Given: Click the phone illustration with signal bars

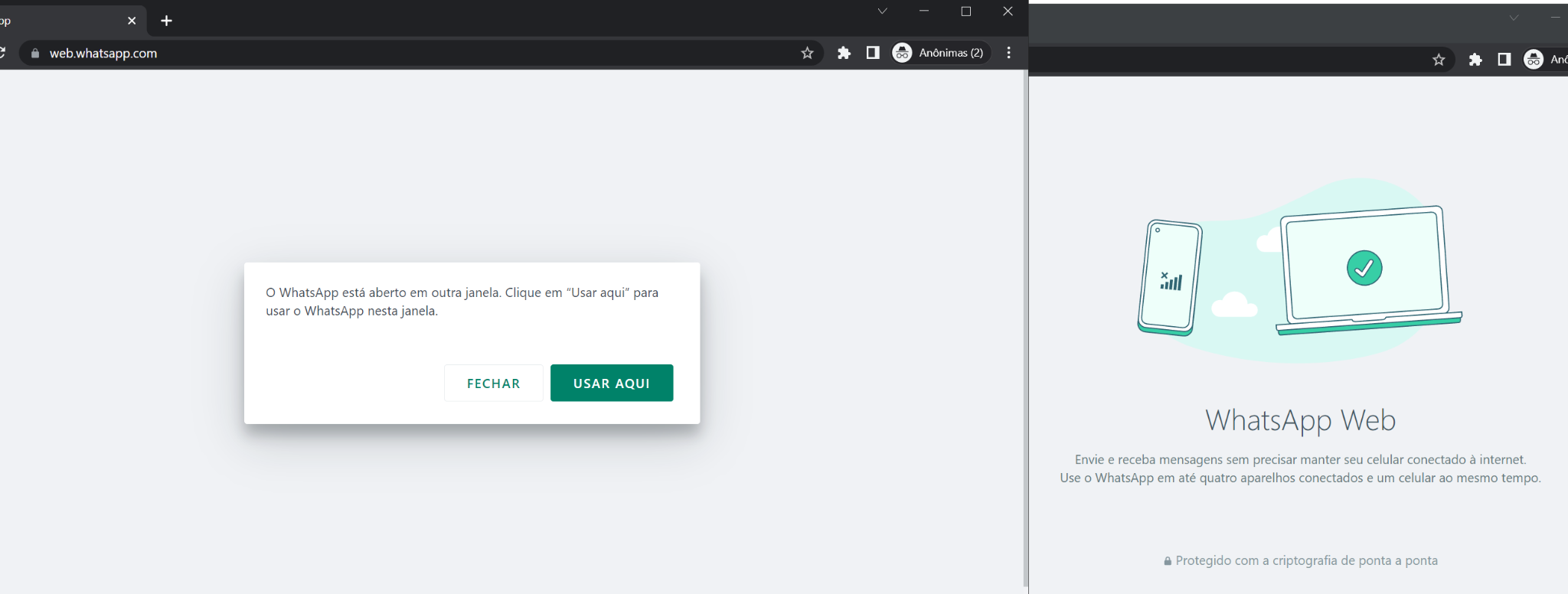Looking at the screenshot, I should [1169, 278].
